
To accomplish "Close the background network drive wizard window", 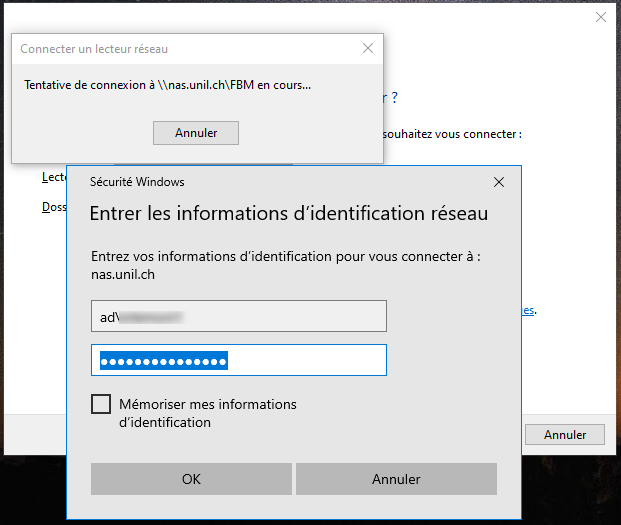I will click(600, 17).
